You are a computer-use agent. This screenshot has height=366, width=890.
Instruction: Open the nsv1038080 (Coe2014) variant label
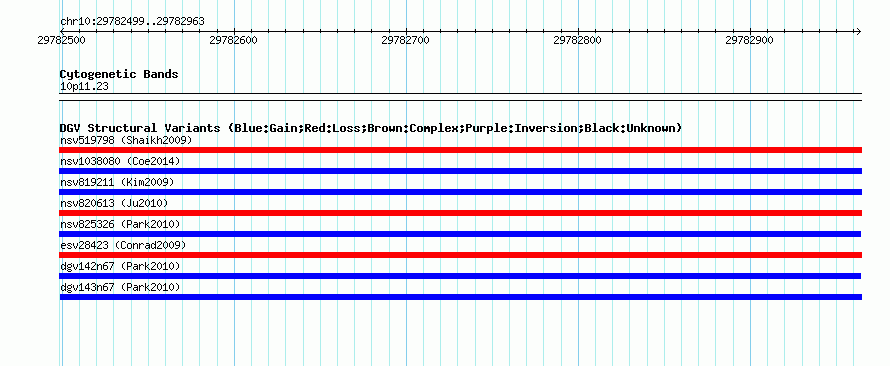[120, 161]
